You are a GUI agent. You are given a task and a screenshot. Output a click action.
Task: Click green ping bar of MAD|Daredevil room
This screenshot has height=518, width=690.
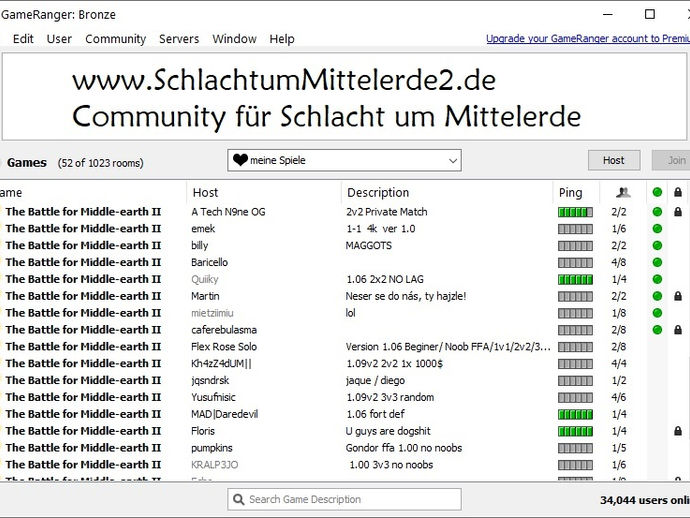(575, 415)
